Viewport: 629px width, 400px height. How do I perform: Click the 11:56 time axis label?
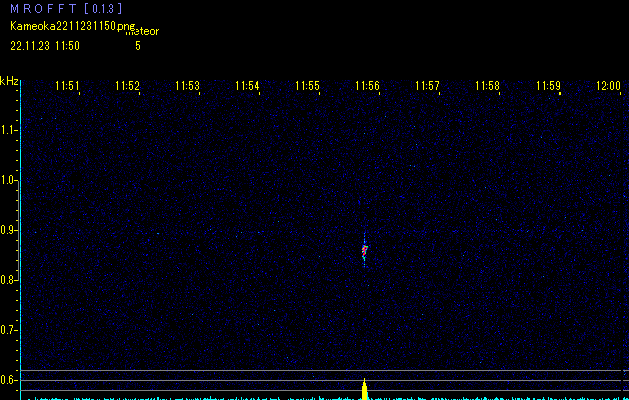pos(367,86)
